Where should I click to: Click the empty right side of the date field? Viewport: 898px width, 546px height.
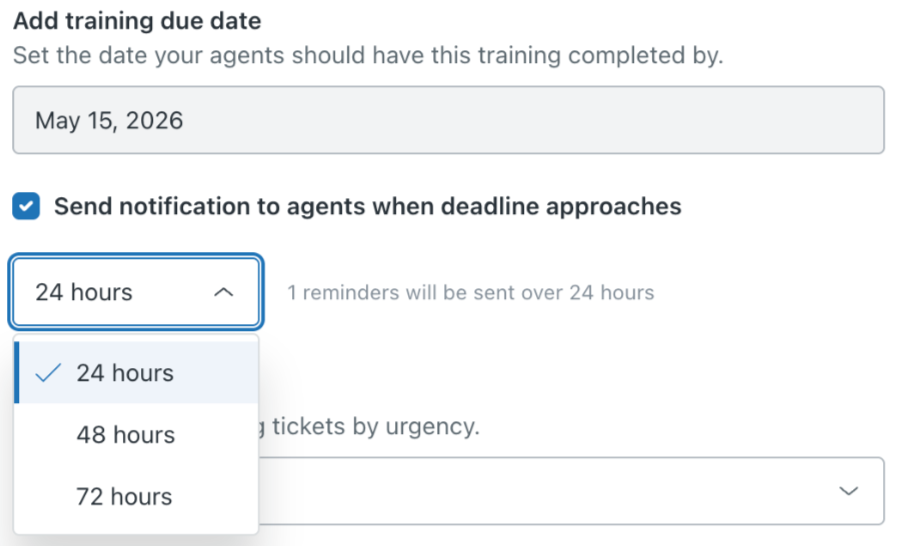coord(700,120)
